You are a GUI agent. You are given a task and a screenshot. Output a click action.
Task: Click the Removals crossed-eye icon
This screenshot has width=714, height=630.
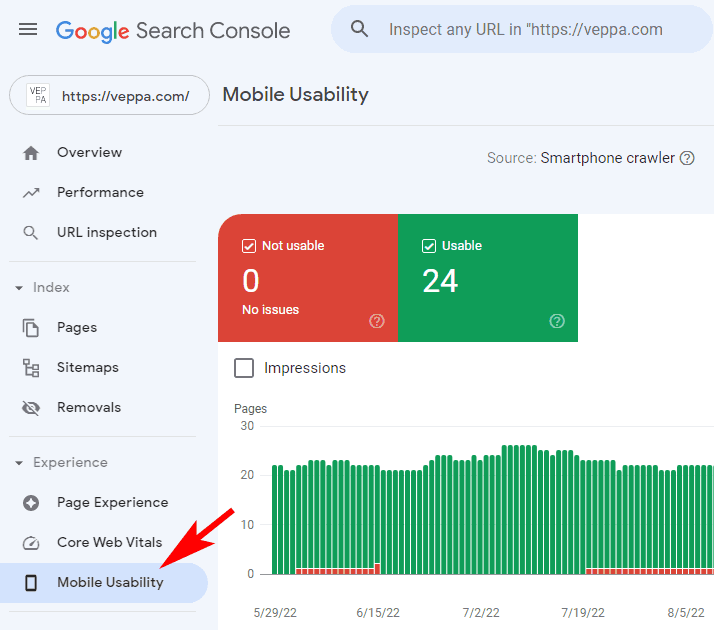[31, 408]
